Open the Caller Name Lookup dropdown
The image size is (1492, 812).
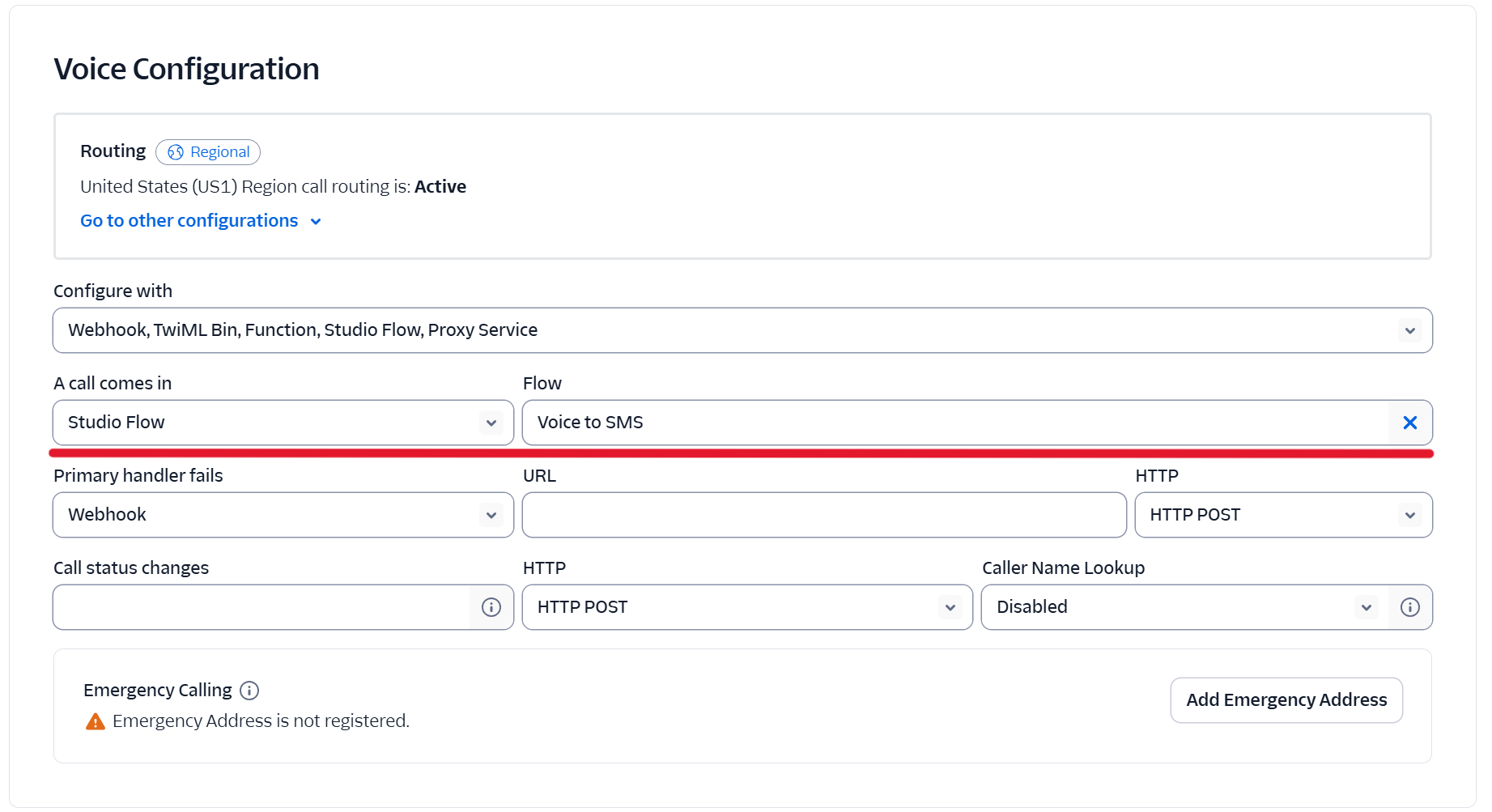pyautogui.click(x=1185, y=607)
